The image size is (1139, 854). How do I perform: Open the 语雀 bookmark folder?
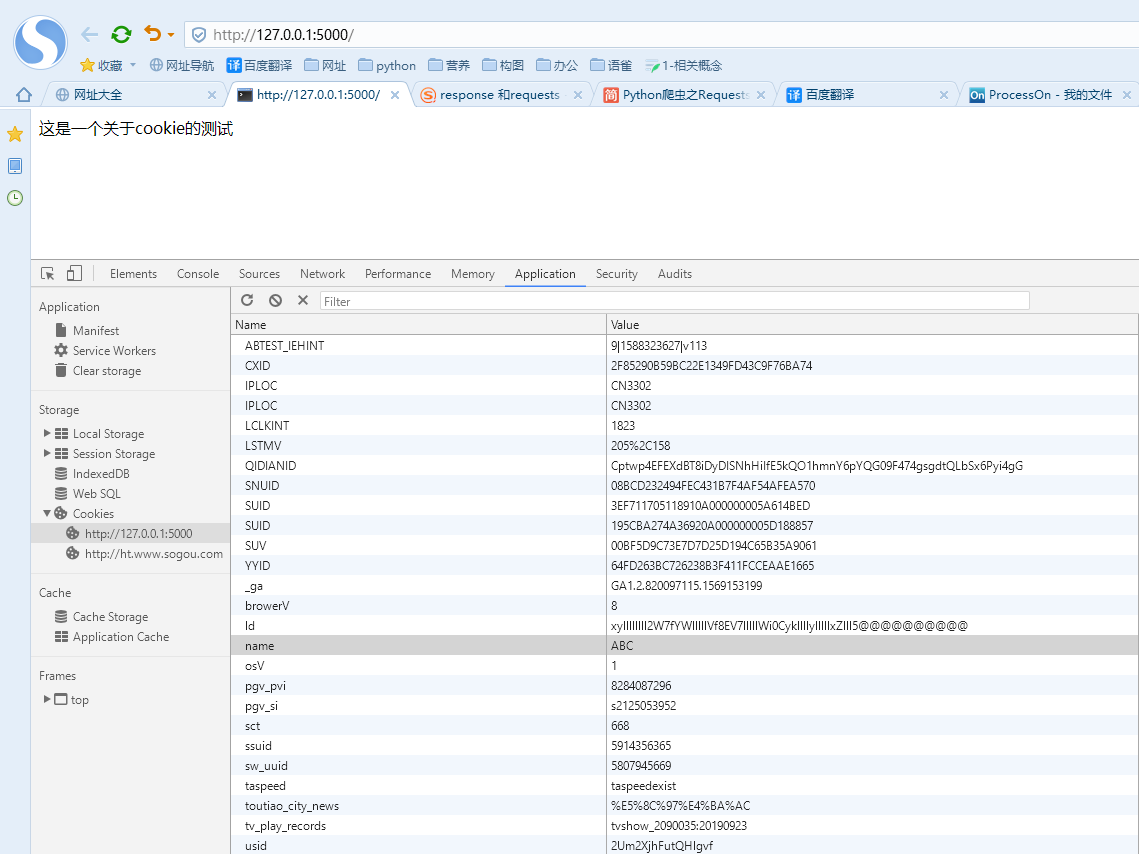tap(611, 65)
